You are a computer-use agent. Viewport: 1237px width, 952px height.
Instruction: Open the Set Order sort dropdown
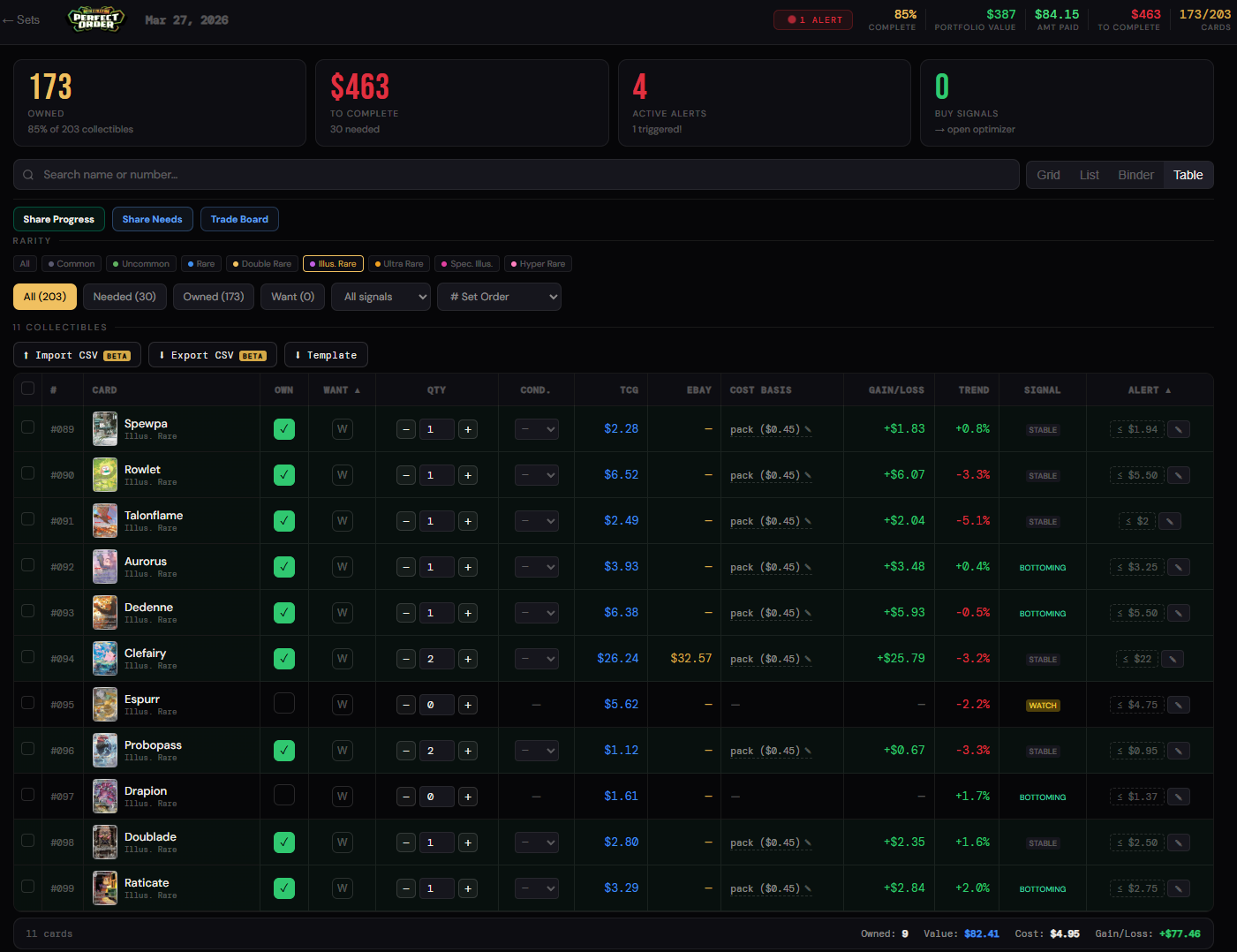pyautogui.click(x=499, y=297)
